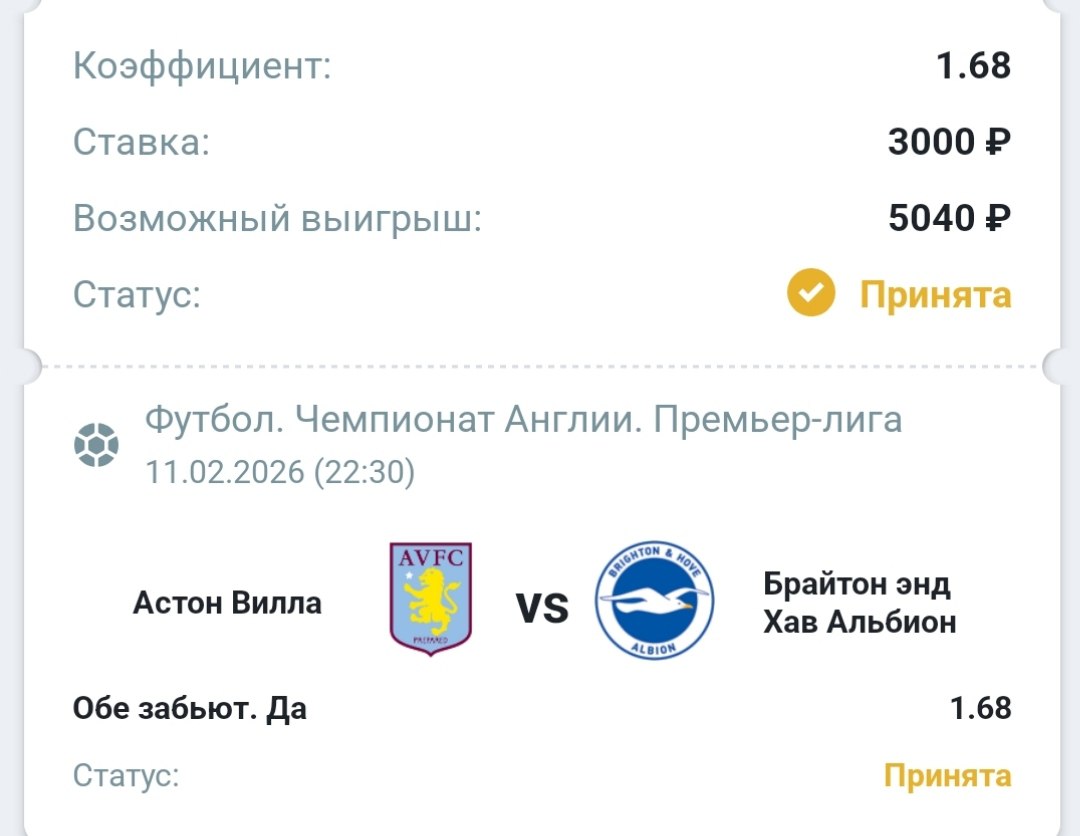1080x836 pixels.
Task: Click the Статус label below Обе забьют
Action: pyautogui.click(x=126, y=776)
